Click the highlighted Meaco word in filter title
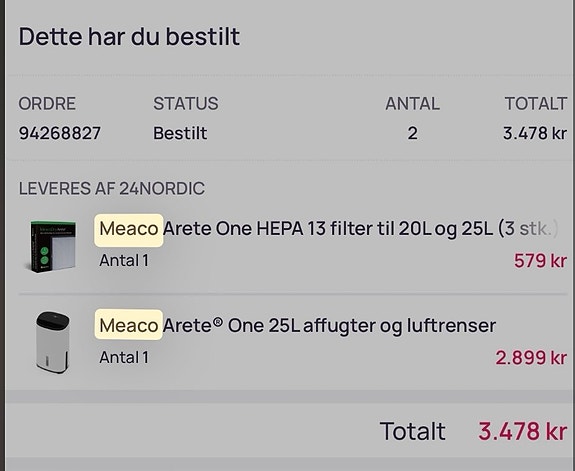Screen dimensions: 575x471 129,230
